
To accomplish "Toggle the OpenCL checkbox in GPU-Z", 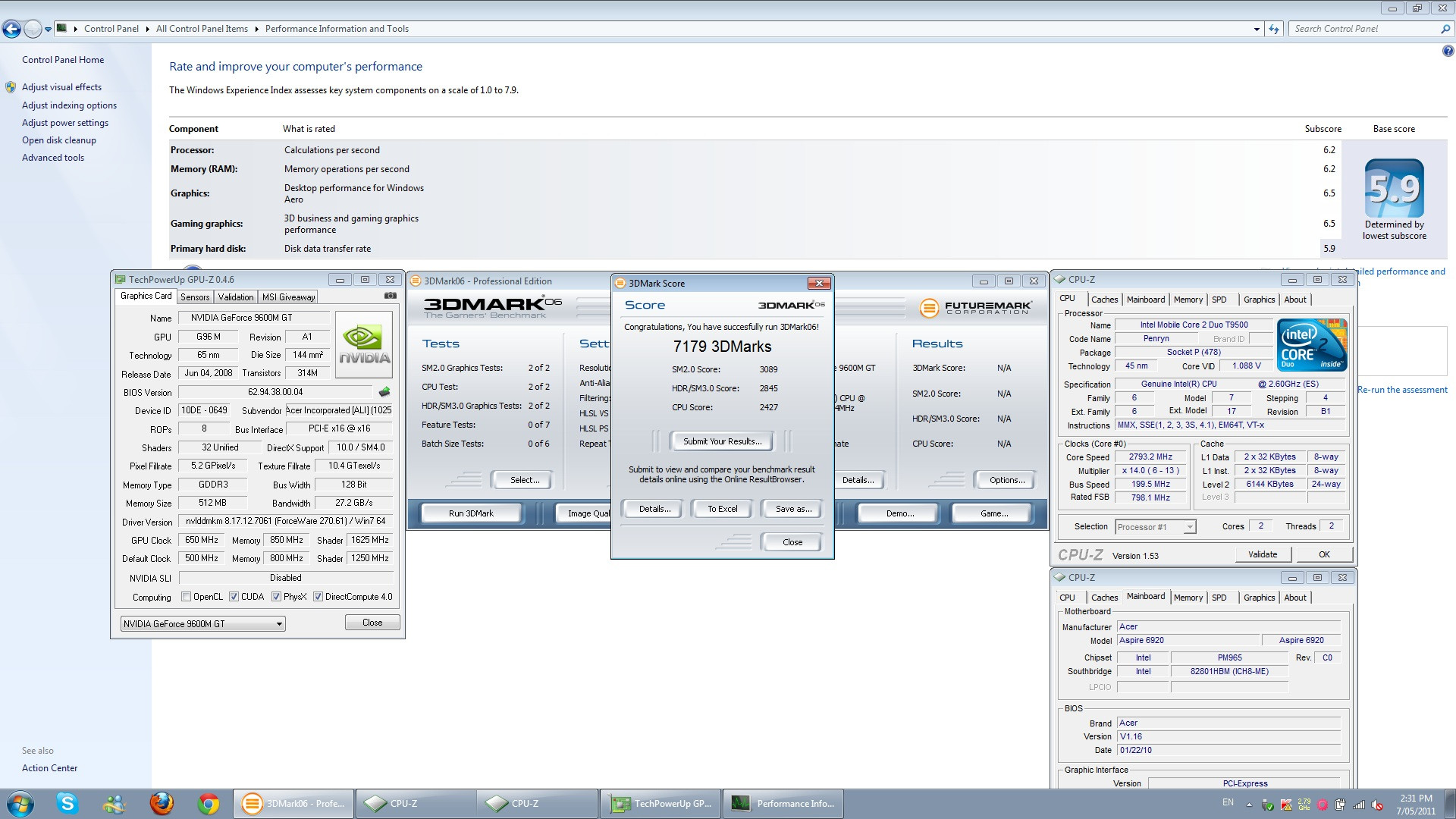I will pos(186,597).
